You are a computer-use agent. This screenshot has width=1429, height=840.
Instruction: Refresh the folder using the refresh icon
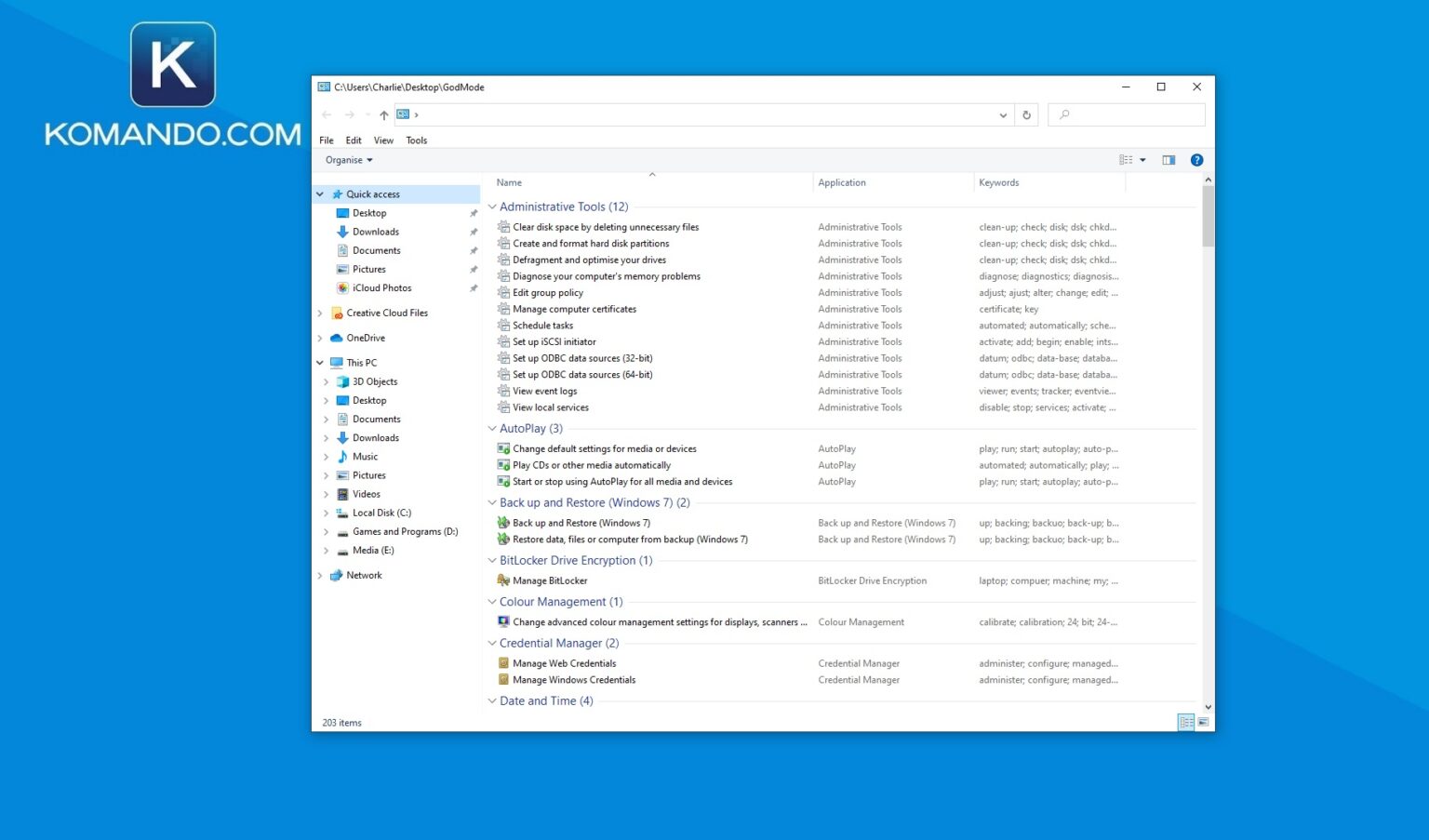coord(1026,114)
